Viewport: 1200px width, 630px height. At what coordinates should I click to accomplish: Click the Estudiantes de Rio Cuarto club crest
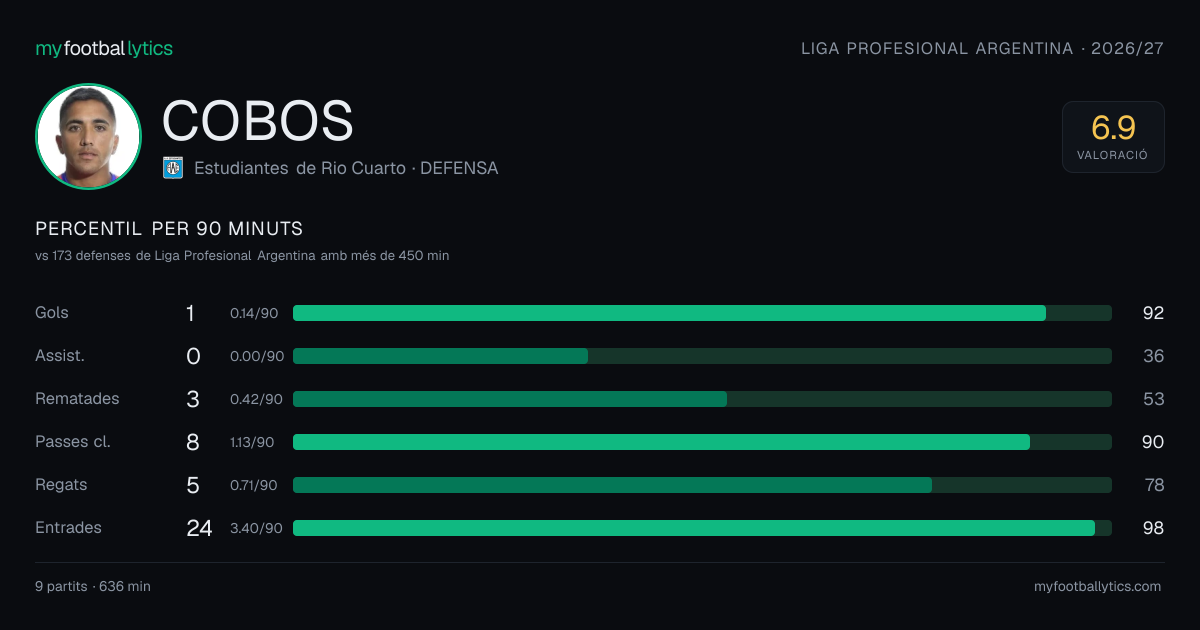click(x=172, y=168)
